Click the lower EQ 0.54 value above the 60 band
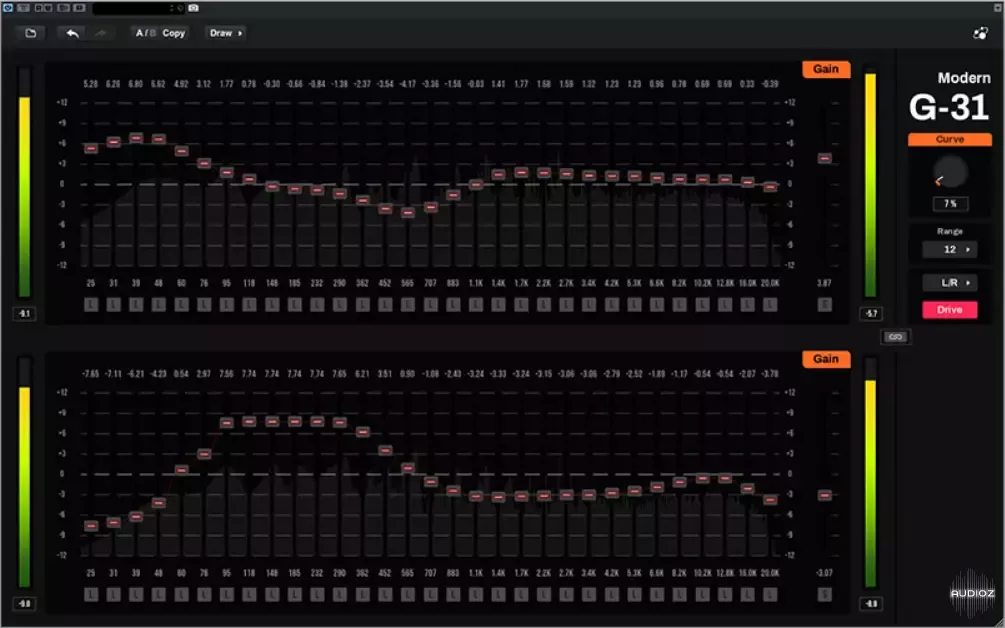 (x=181, y=374)
